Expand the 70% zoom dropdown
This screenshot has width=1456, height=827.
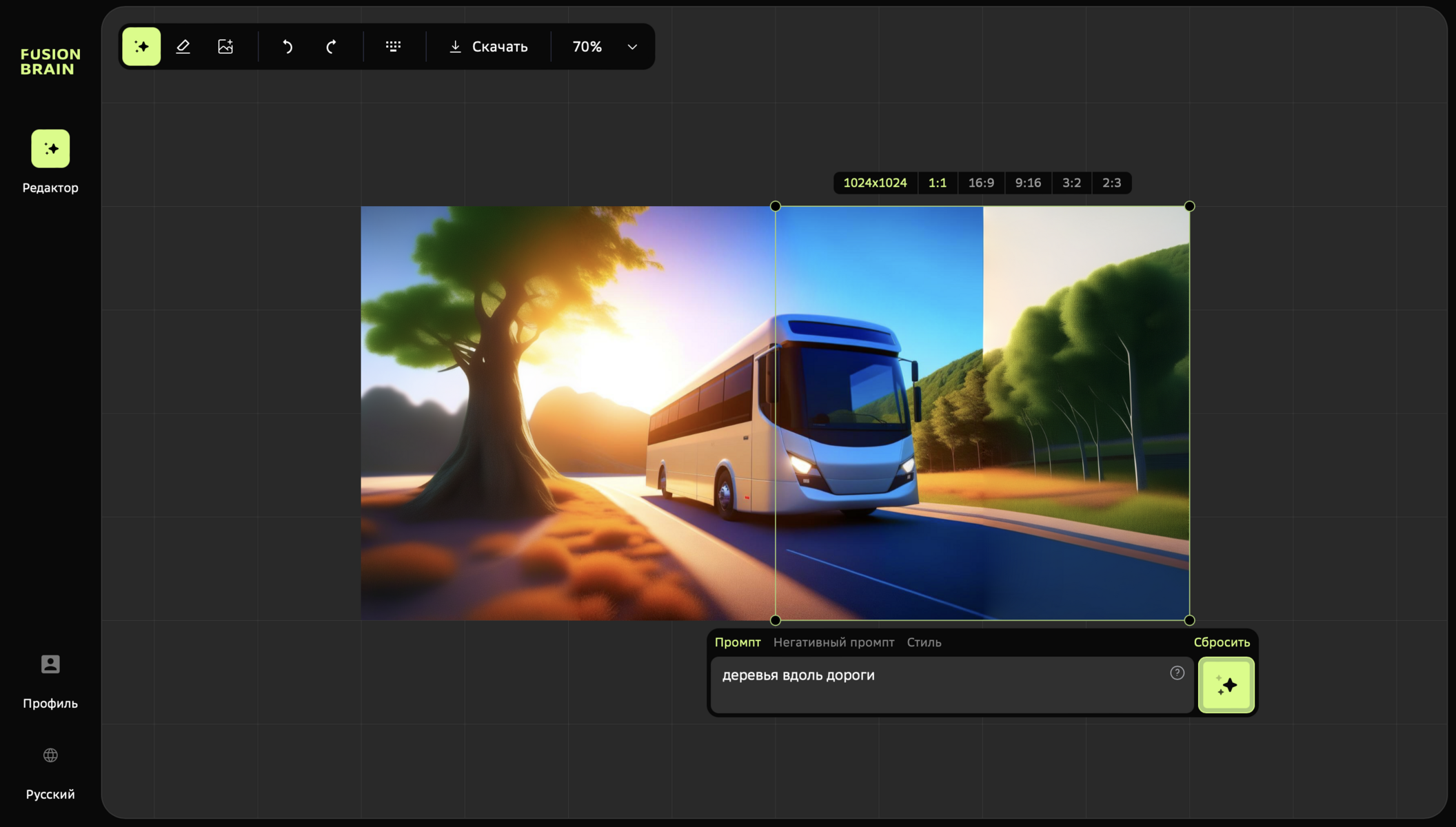point(632,47)
